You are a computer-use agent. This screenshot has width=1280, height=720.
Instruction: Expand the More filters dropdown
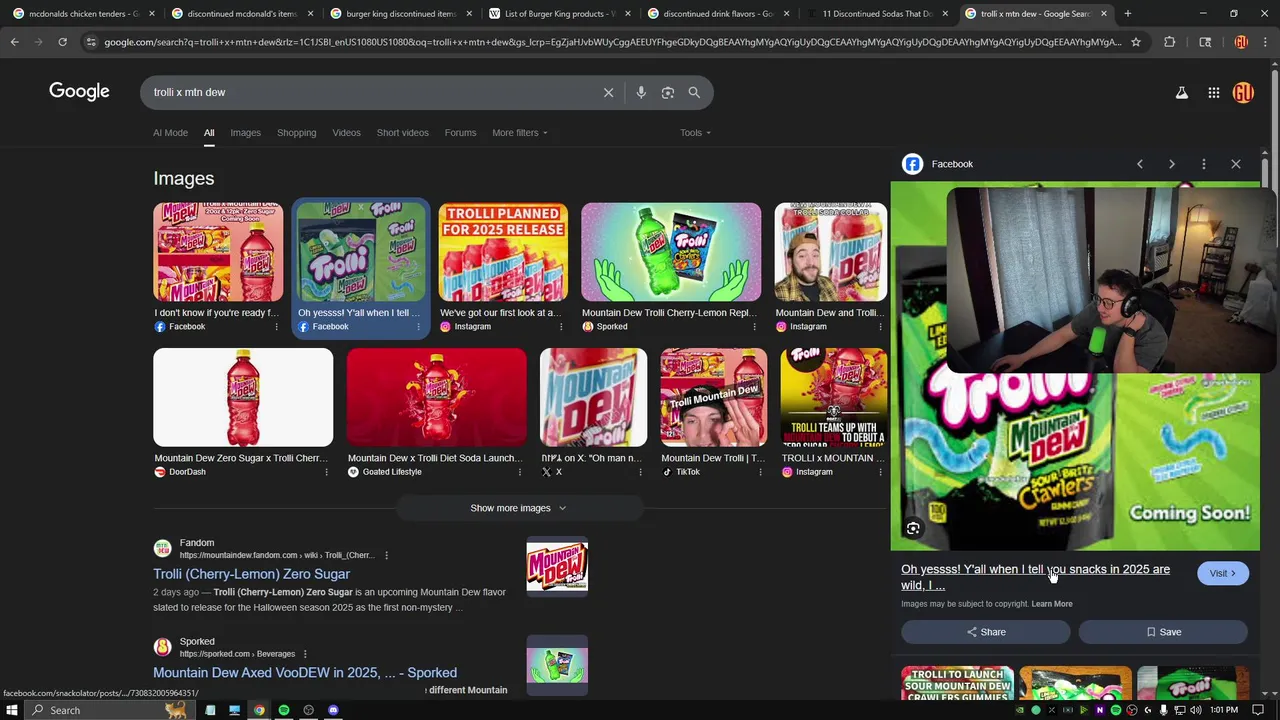pyautogui.click(x=520, y=132)
